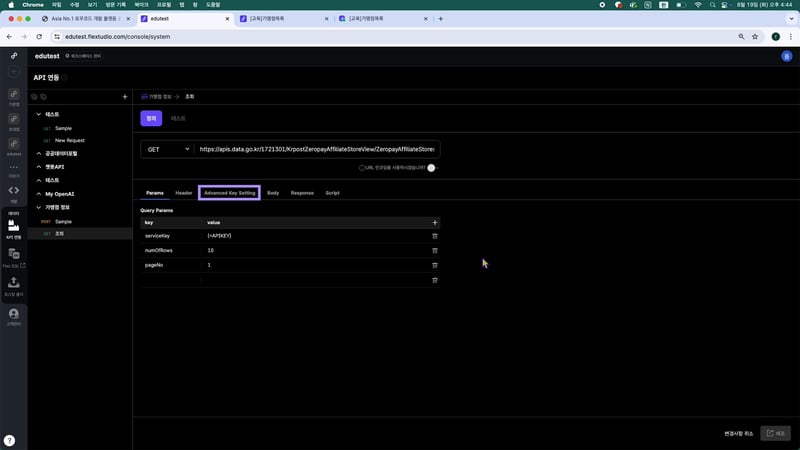The height and width of the screenshot is (450, 800).
Task: Open the help question mark icon
Action: tap(9, 440)
